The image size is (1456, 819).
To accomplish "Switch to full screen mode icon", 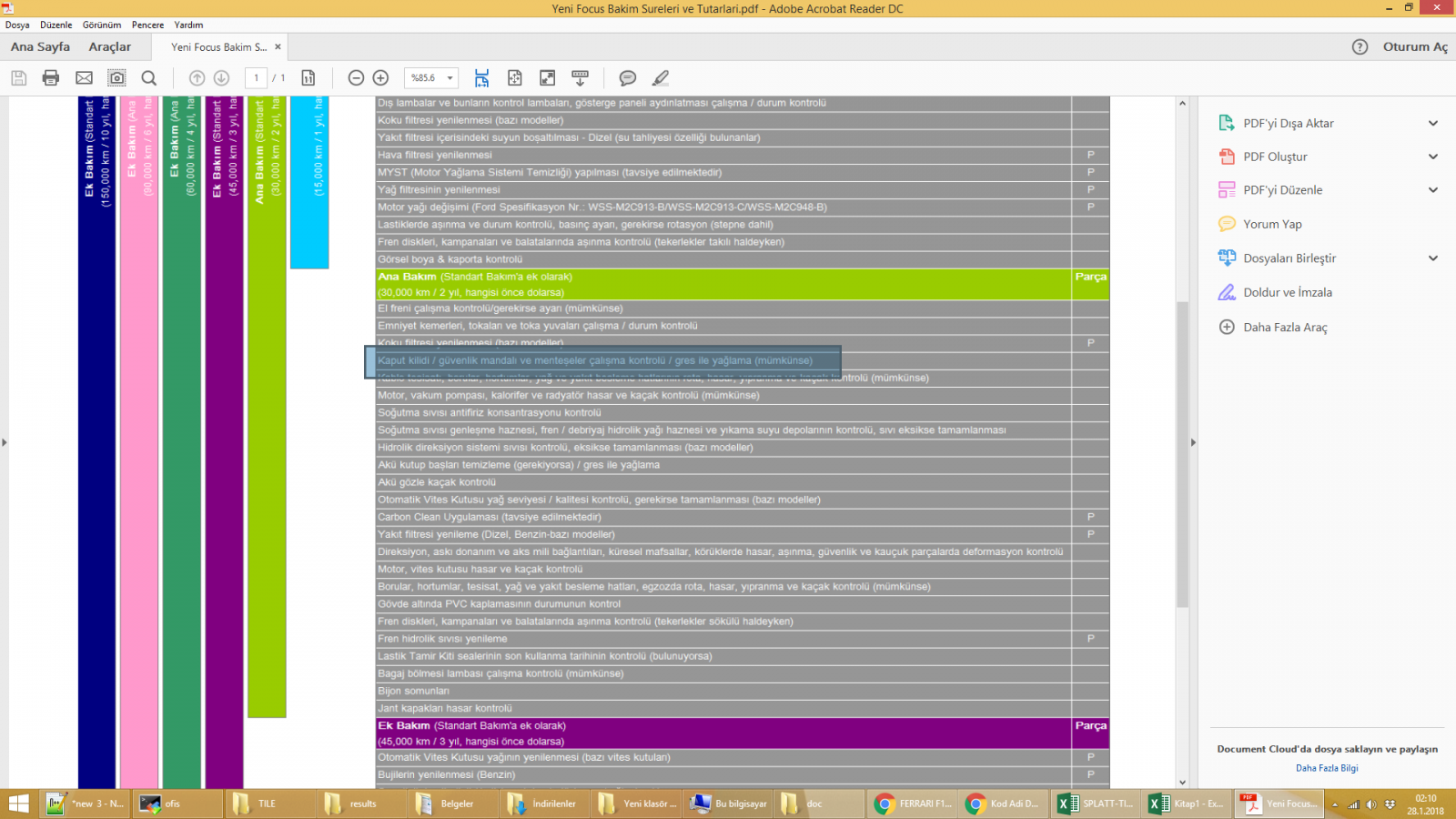I will click(548, 78).
